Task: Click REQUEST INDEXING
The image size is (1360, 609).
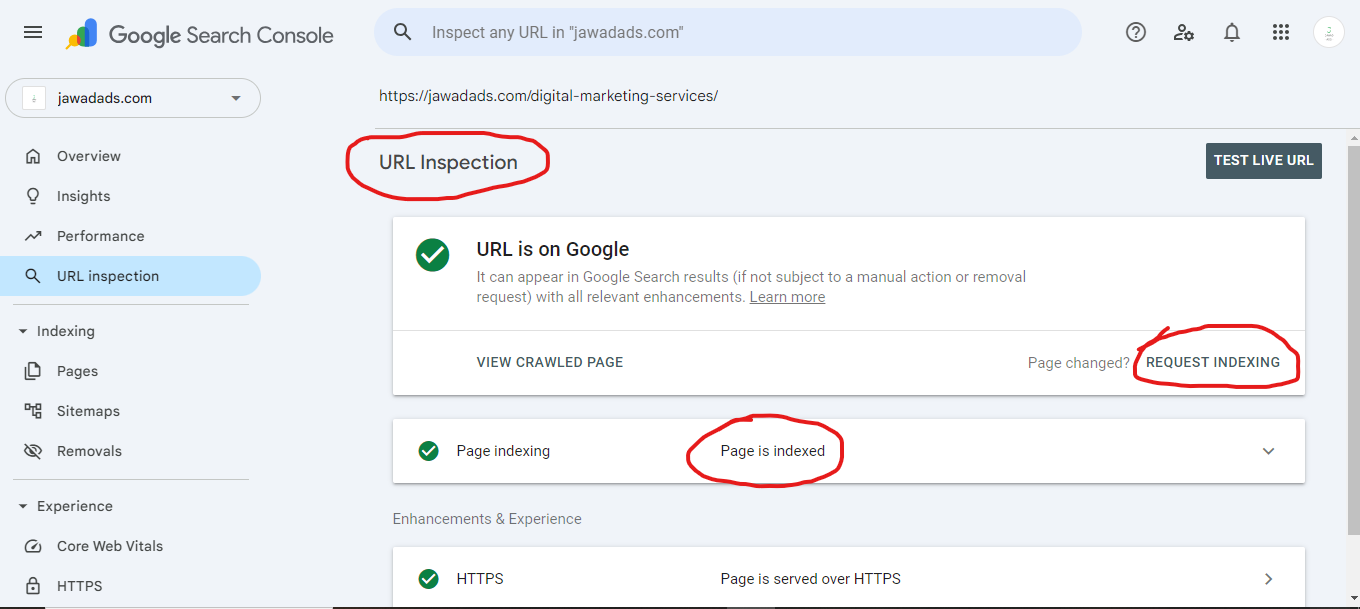Action: (x=1212, y=362)
